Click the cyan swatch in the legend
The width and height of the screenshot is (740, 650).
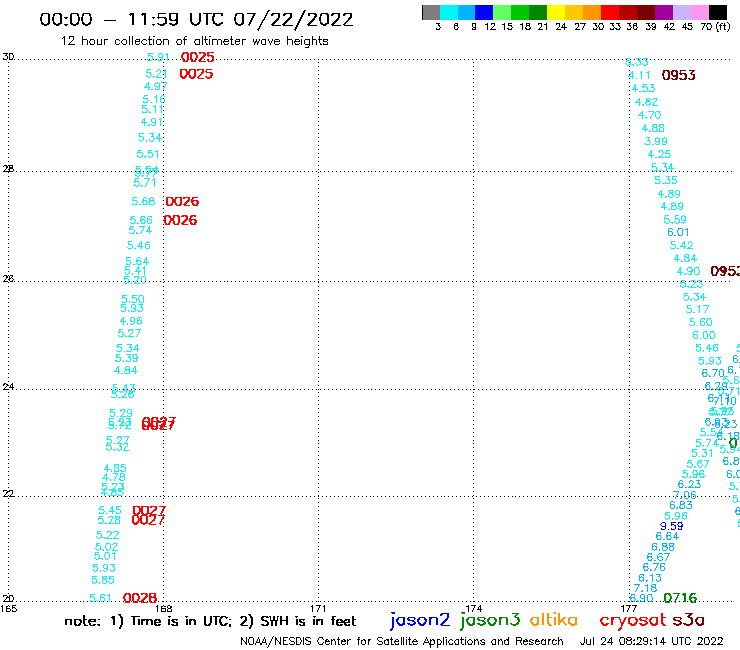pos(449,12)
